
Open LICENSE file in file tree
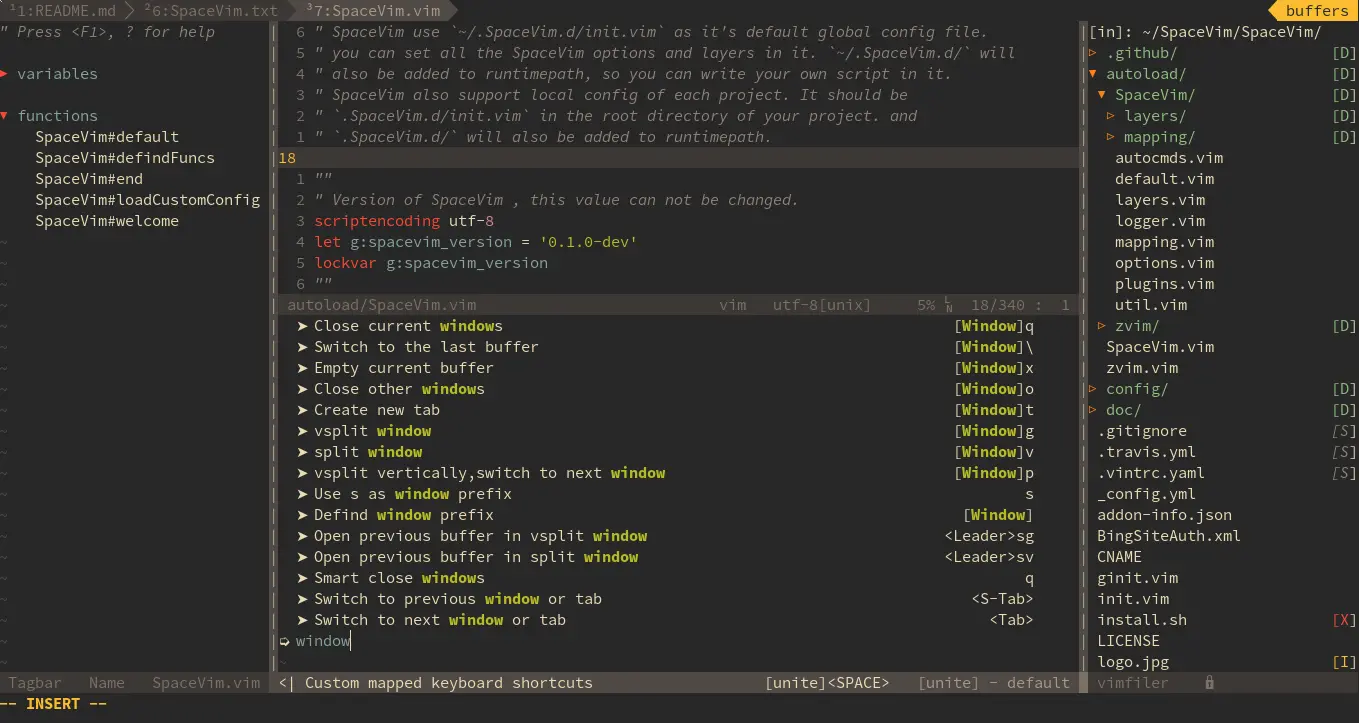(1129, 641)
